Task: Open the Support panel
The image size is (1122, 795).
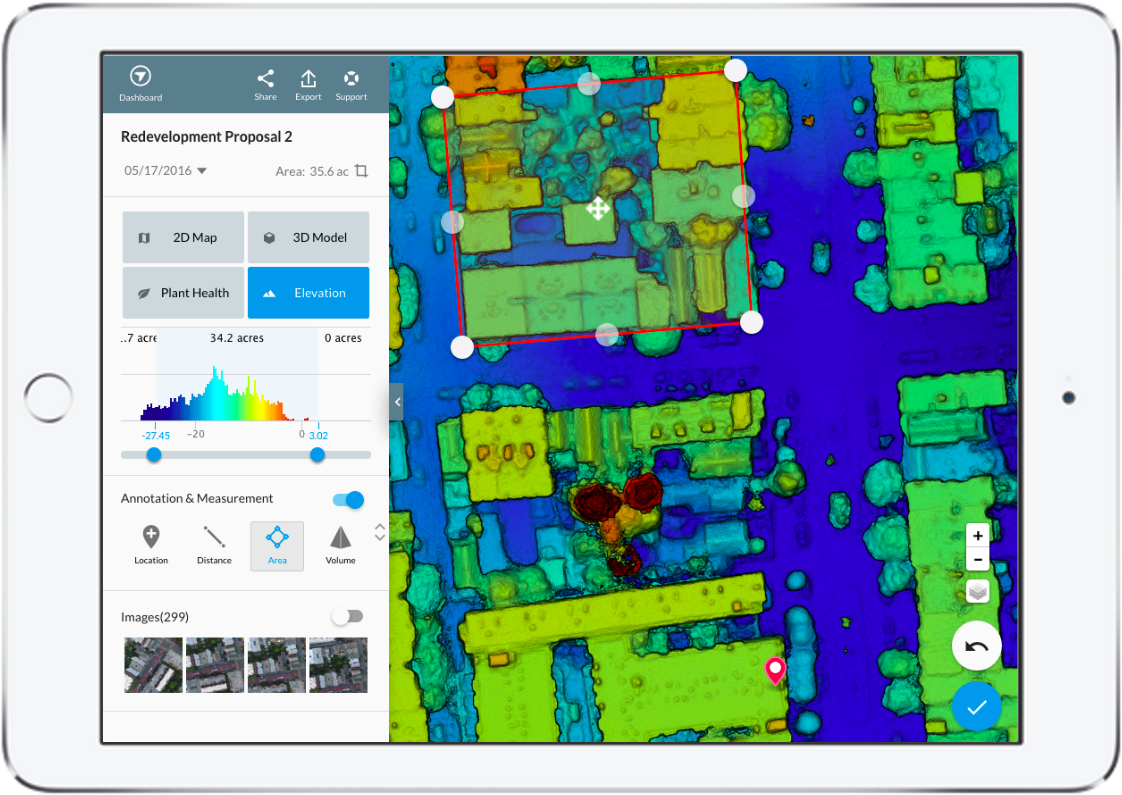Action: (351, 83)
